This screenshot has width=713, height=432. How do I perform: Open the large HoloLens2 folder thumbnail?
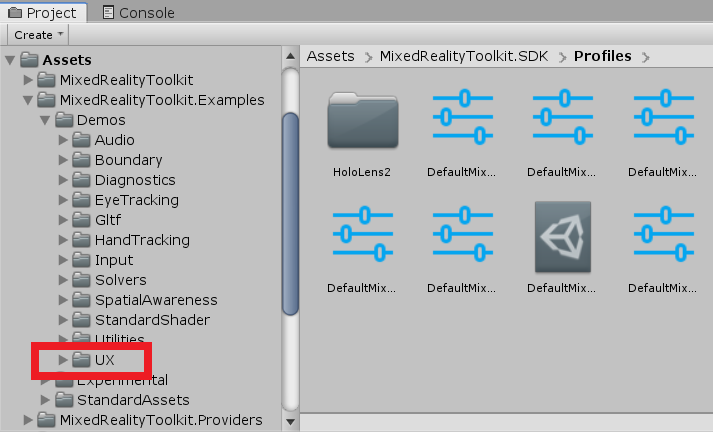point(363,121)
